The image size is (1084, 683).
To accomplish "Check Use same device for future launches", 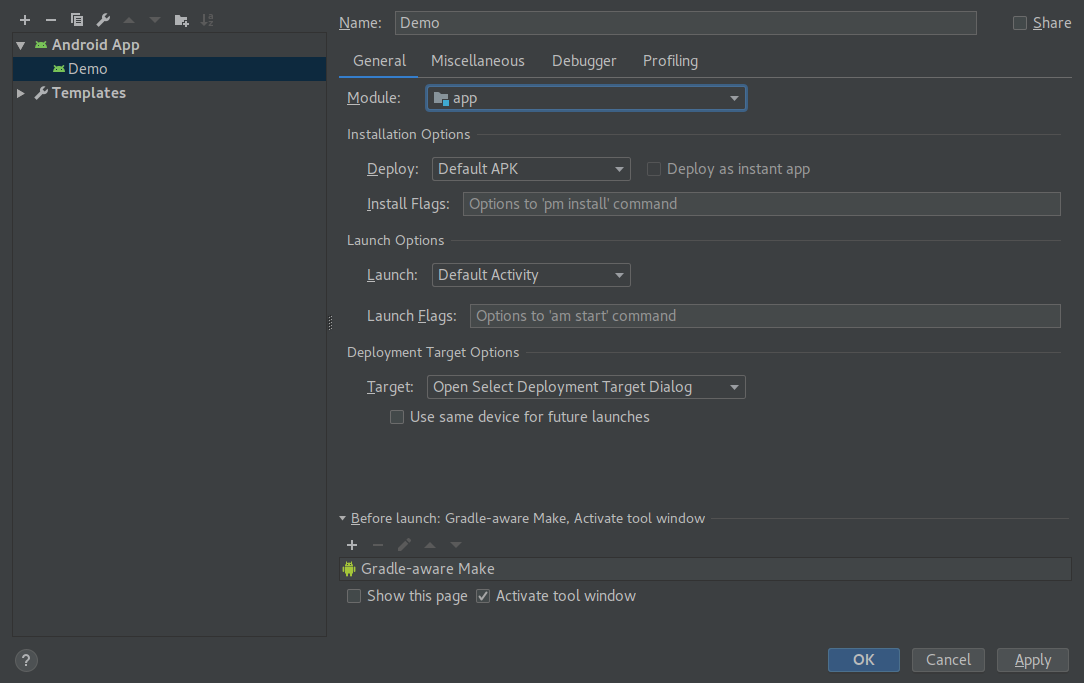I will [397, 417].
